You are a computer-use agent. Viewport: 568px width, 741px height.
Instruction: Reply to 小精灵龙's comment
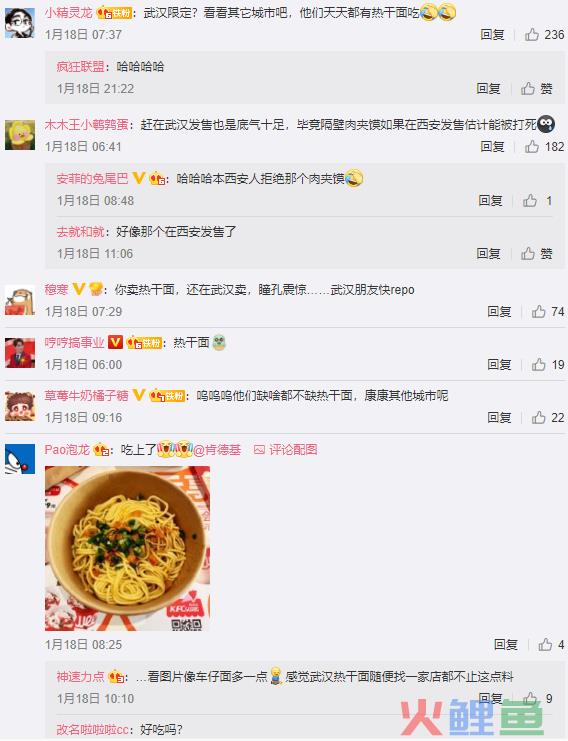[492, 34]
